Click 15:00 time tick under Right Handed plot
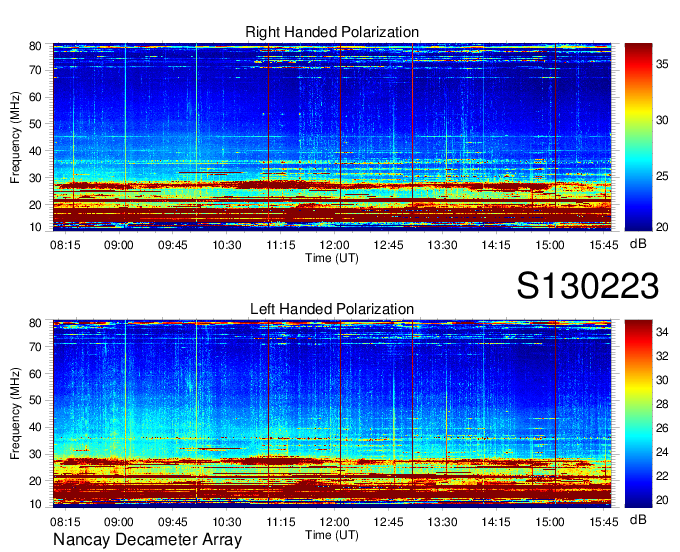The height and width of the screenshot is (552, 680). tap(550, 245)
